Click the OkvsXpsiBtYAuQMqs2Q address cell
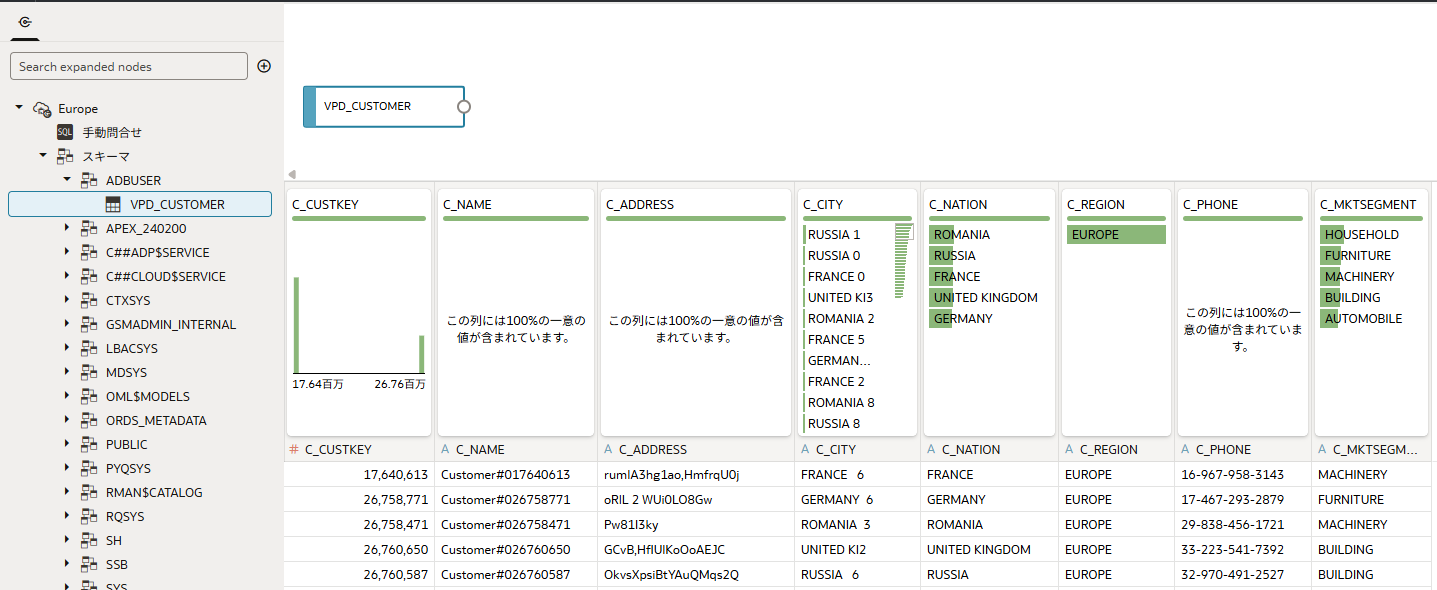The height and width of the screenshot is (590, 1437). 696,574
